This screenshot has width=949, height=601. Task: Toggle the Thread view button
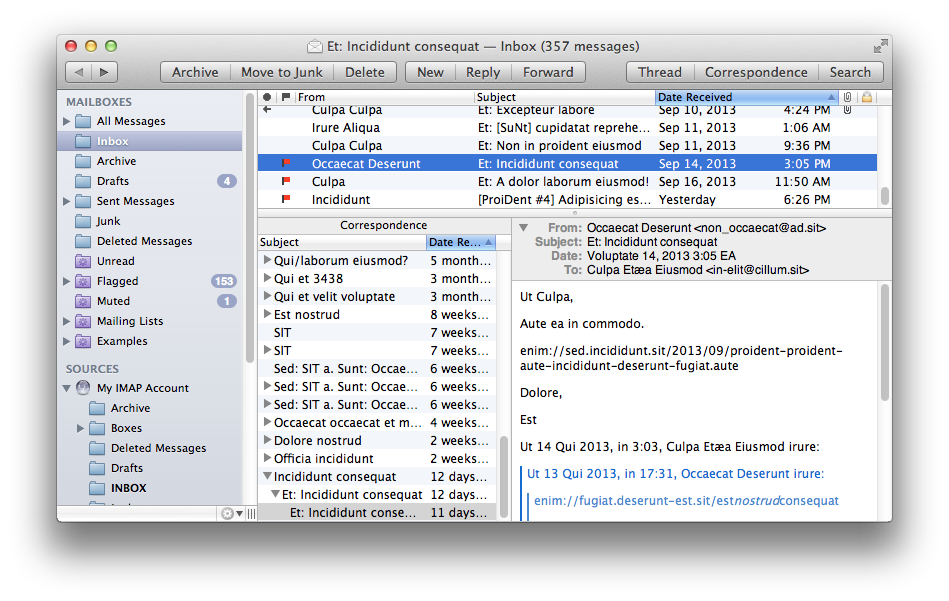click(659, 72)
